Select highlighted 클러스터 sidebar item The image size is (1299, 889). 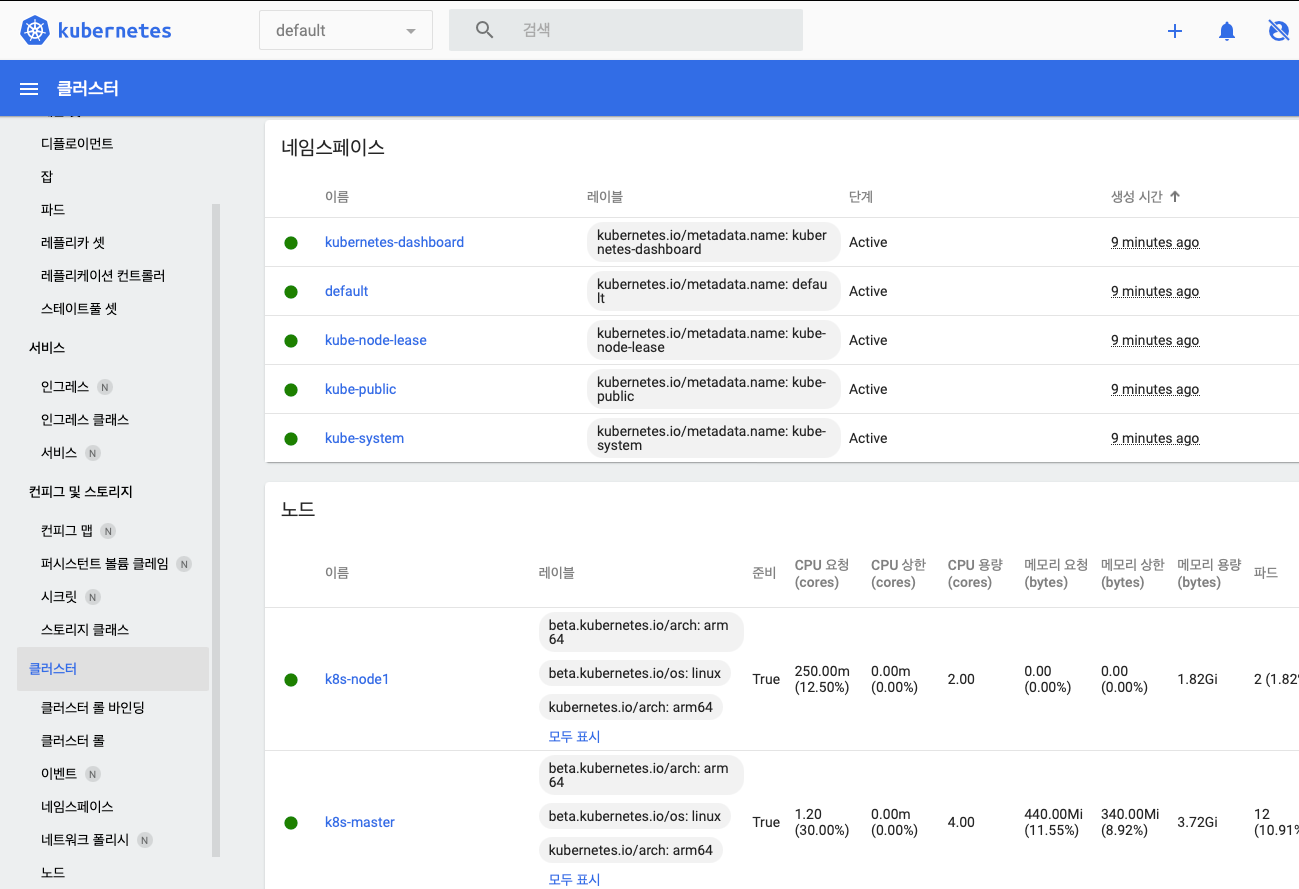[x=113, y=669]
